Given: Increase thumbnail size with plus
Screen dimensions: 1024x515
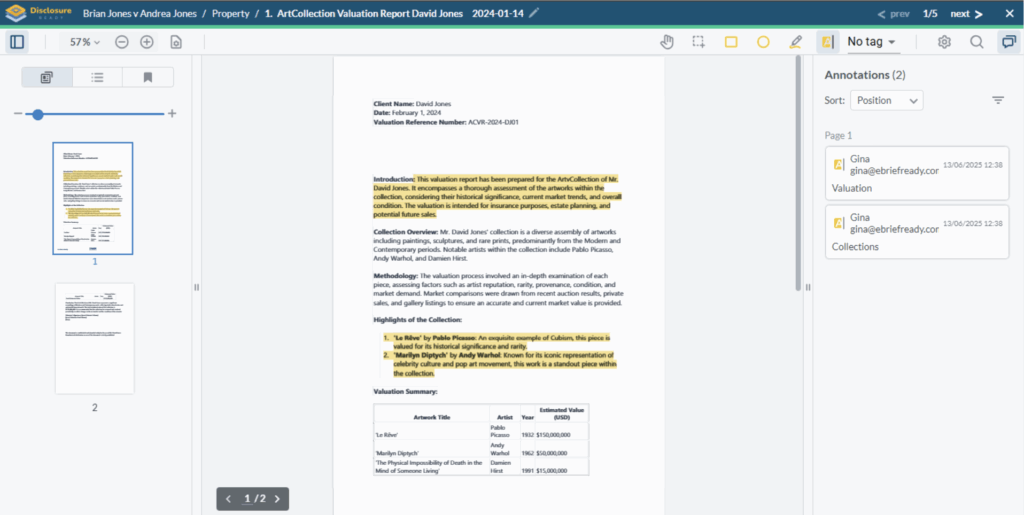Looking at the screenshot, I should pos(172,114).
